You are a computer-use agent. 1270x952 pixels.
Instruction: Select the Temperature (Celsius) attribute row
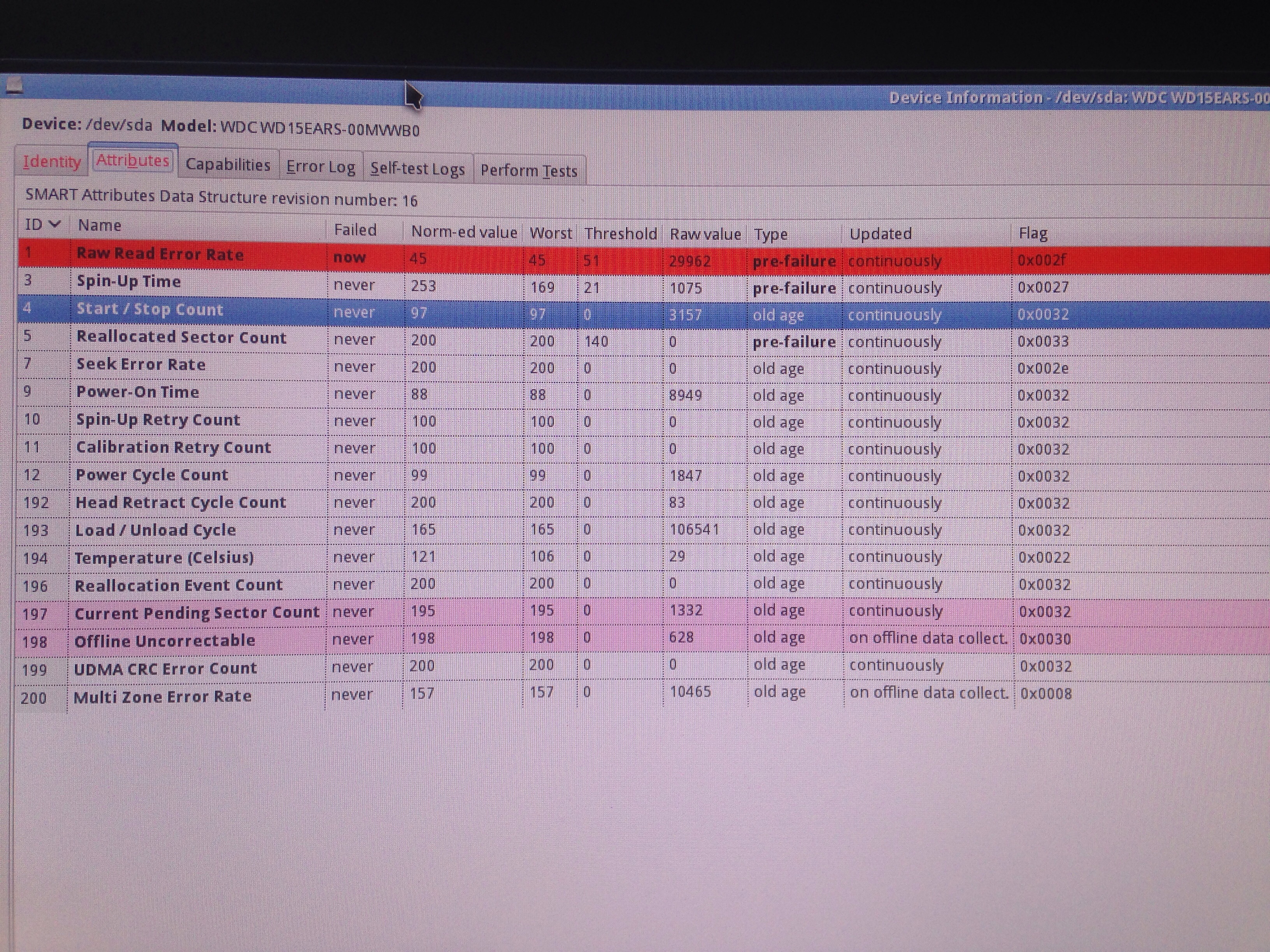pos(164,558)
